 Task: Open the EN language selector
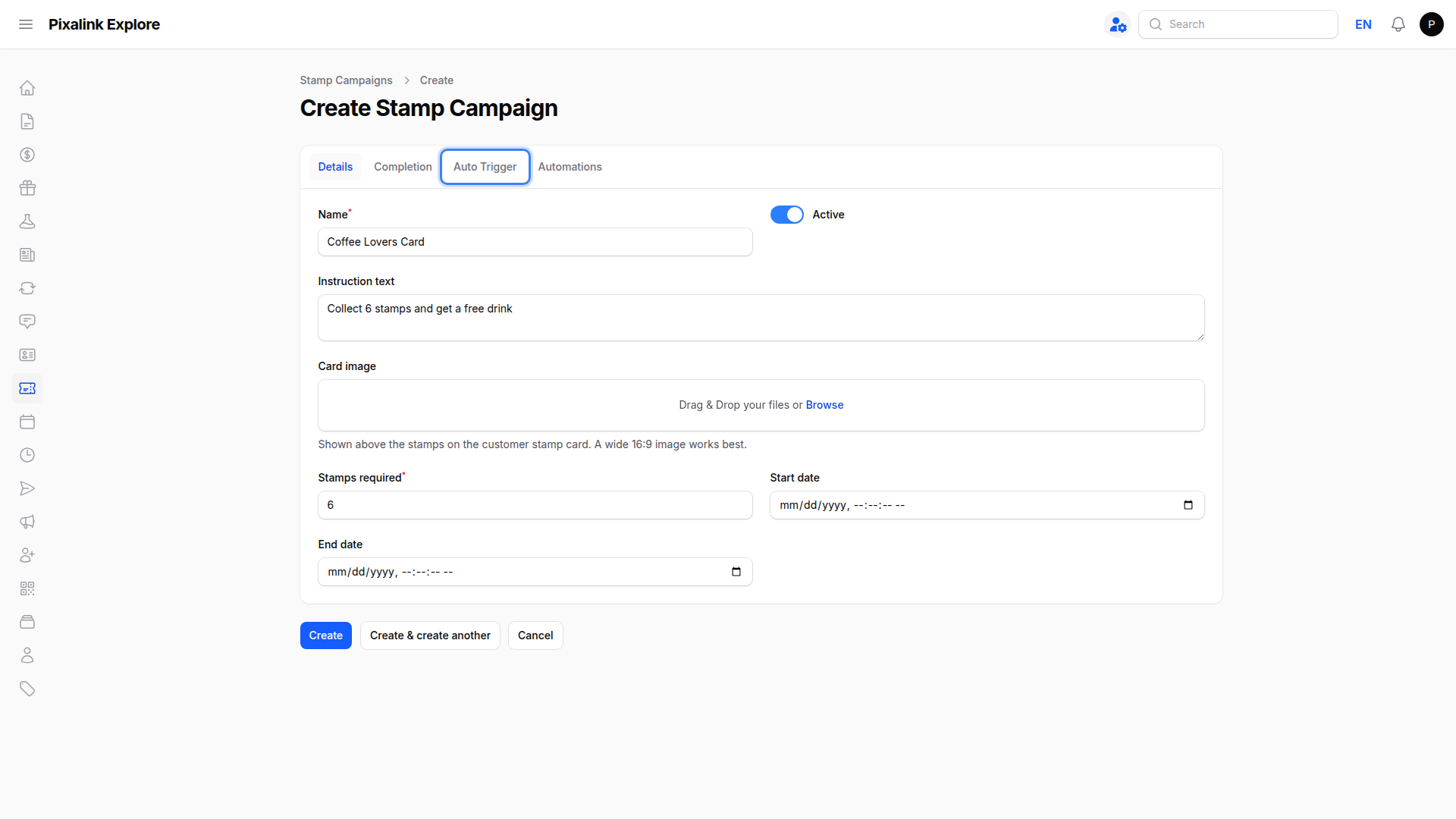(1363, 24)
